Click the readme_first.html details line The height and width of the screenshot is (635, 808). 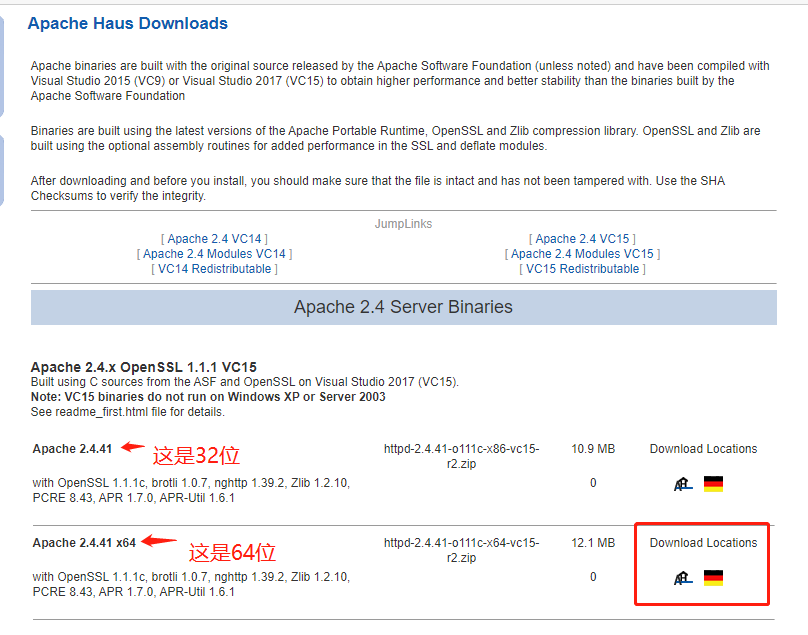point(128,412)
